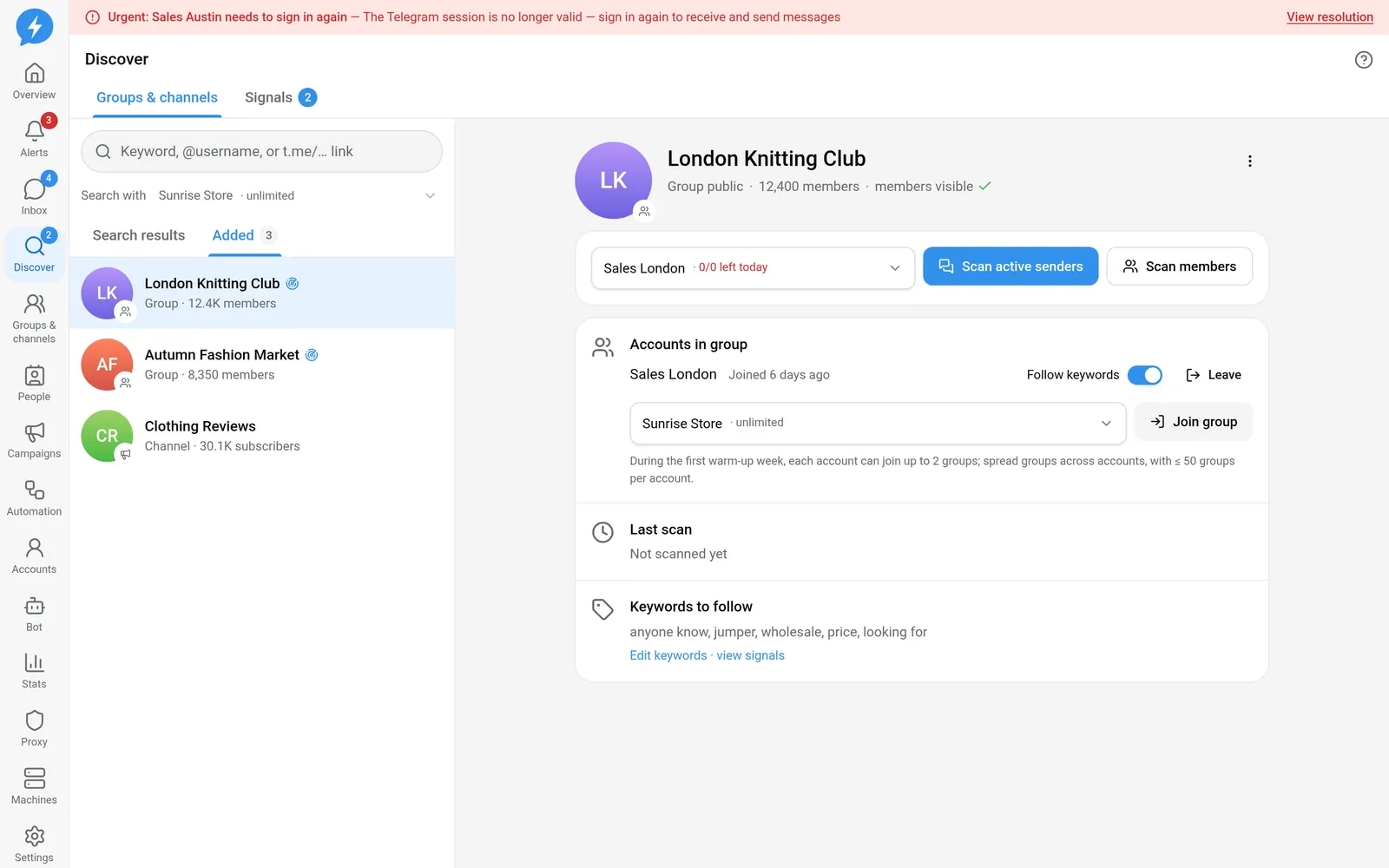Click the keyword search input field

pyautogui.click(x=261, y=151)
